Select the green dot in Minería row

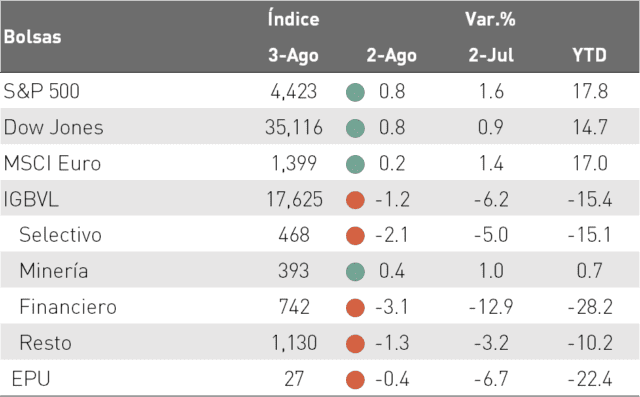click(355, 272)
